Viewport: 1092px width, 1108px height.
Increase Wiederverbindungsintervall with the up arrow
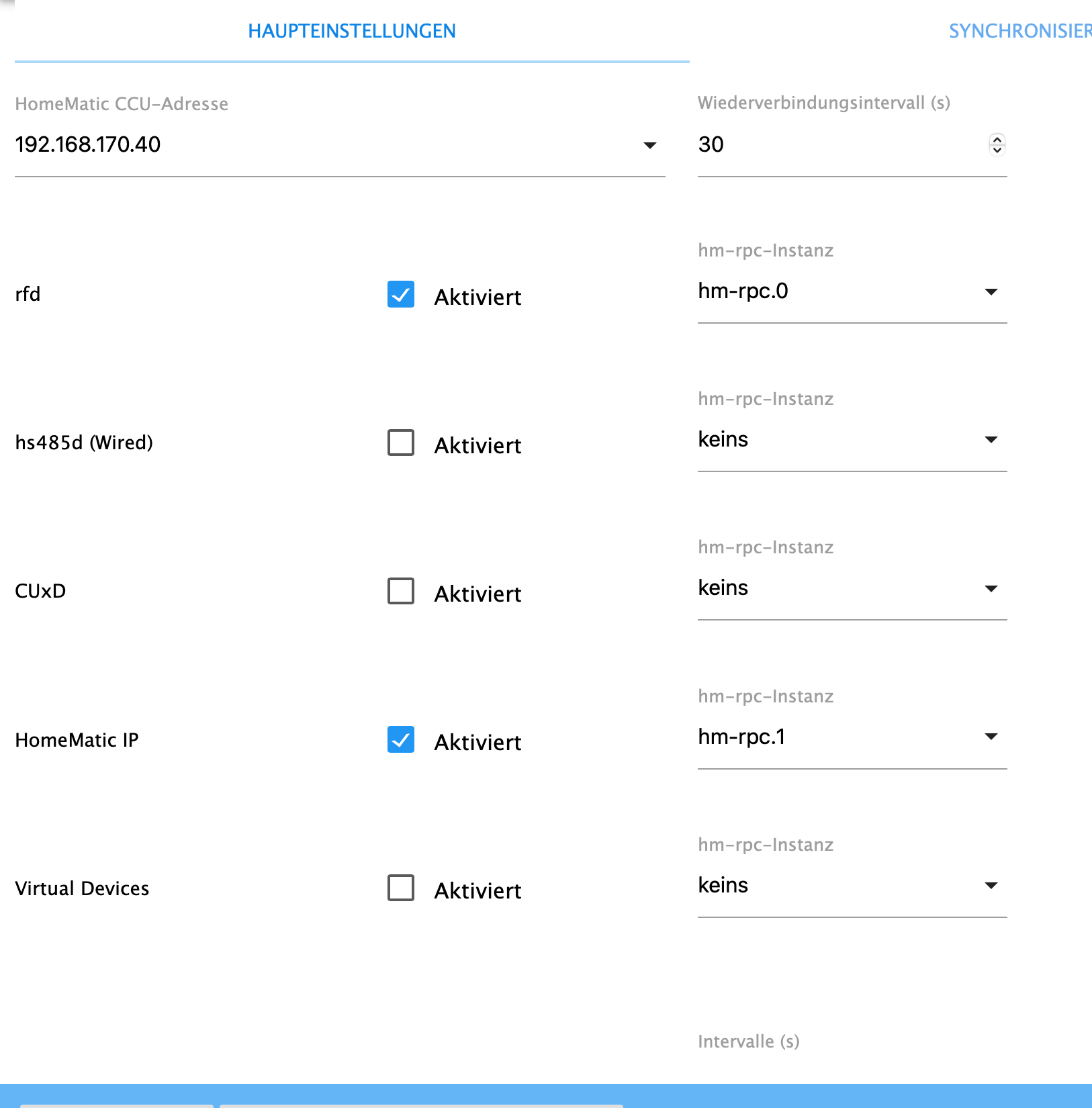click(x=997, y=139)
